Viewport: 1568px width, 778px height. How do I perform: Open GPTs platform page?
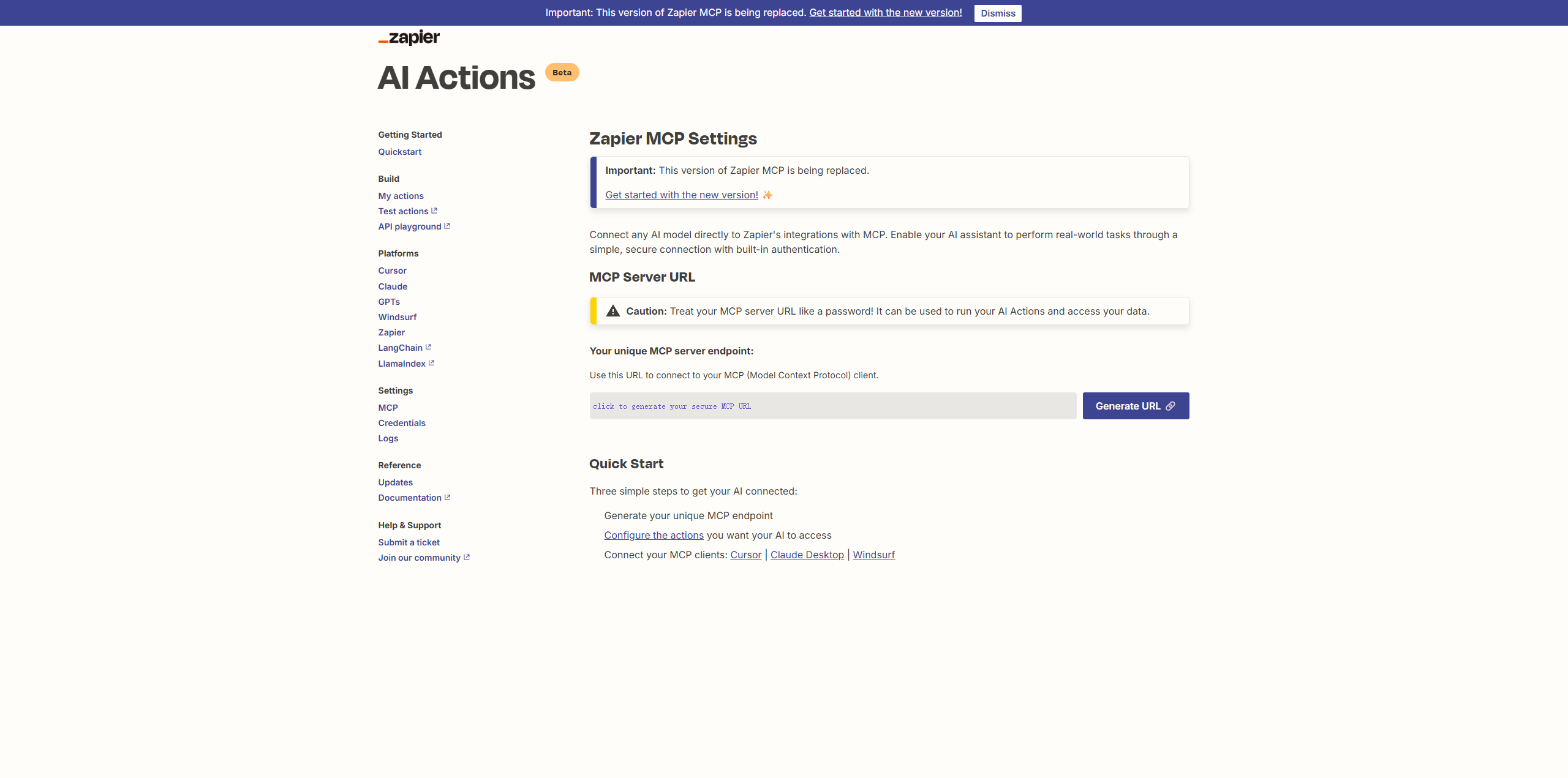point(389,302)
